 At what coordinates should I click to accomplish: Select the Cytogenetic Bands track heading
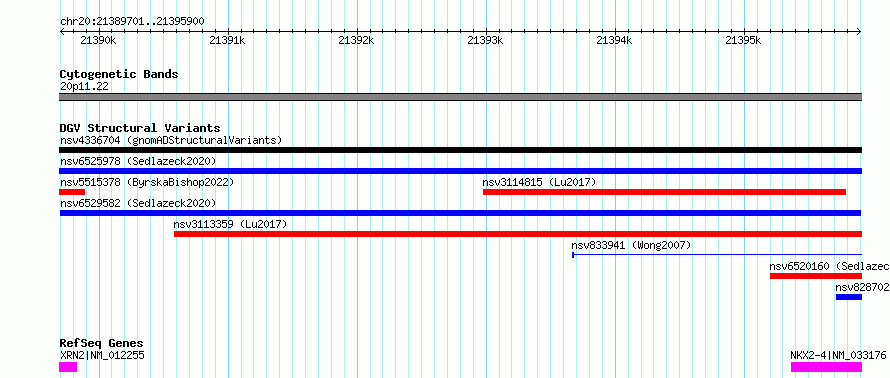[x=119, y=74]
